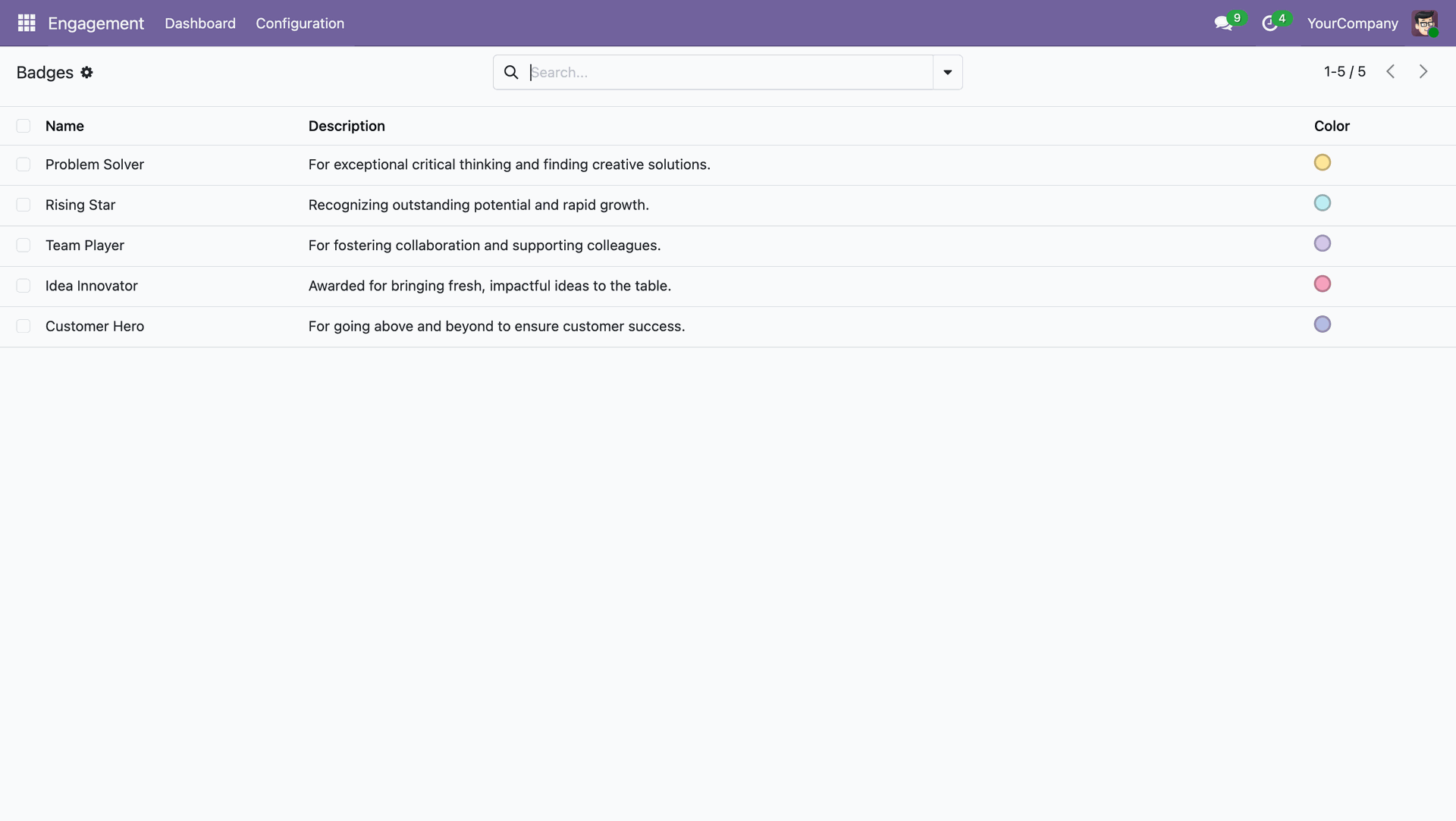Click the user avatar picture
The image size is (1456, 821).
(x=1424, y=24)
